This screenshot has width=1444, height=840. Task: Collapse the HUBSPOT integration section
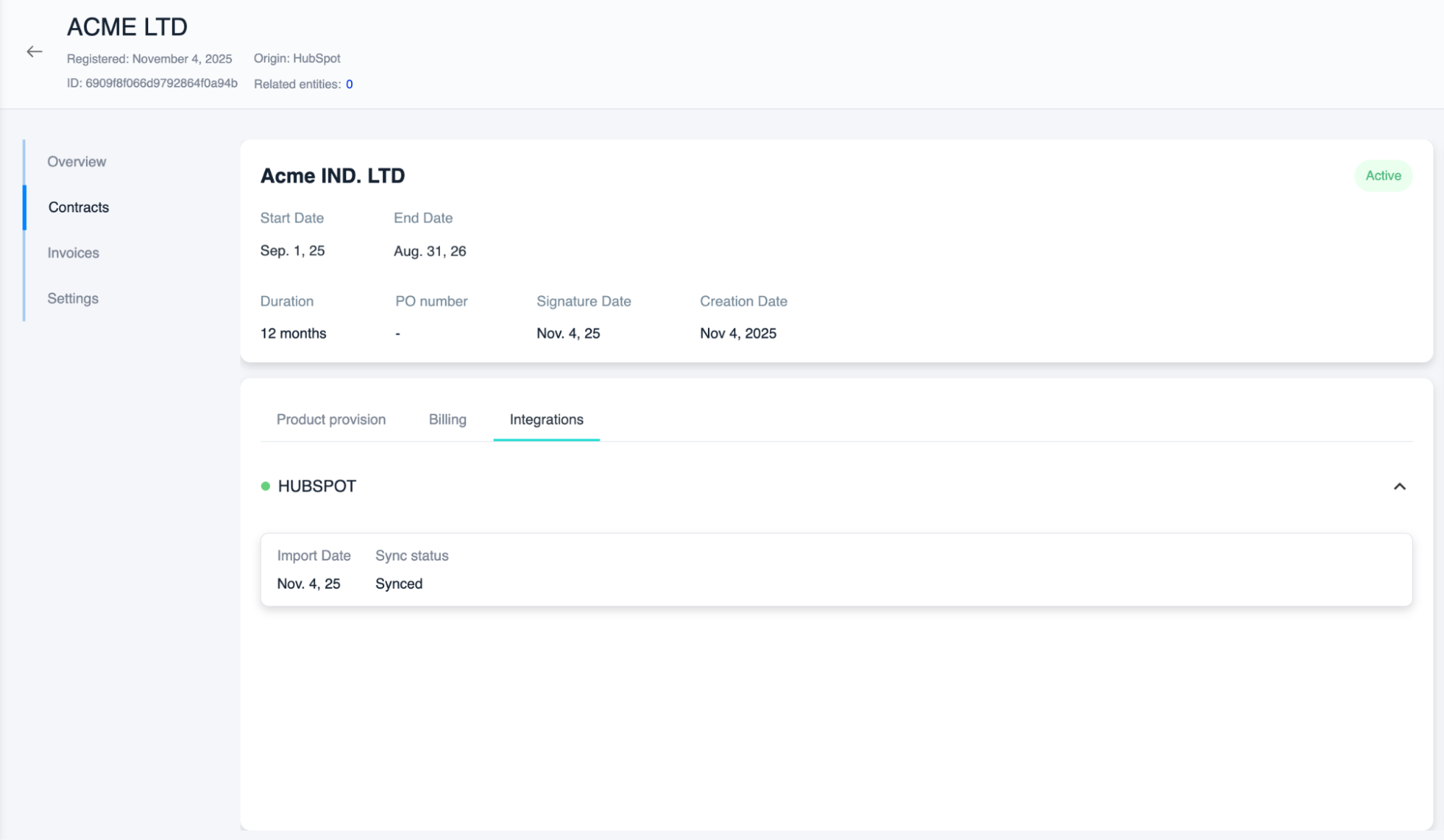click(1399, 488)
